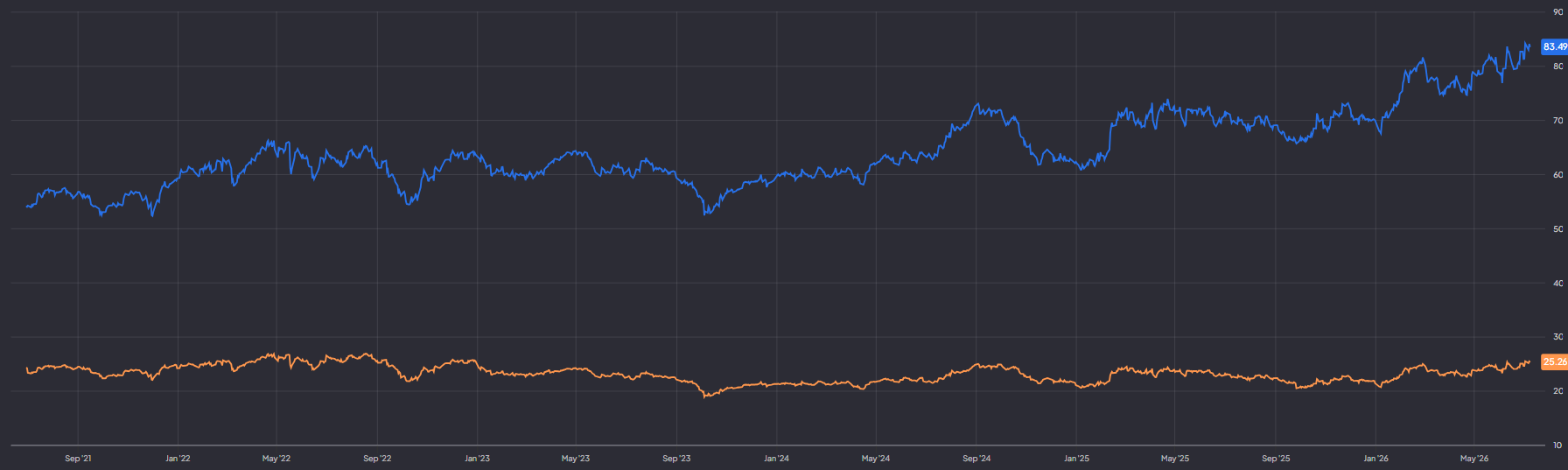
Task: Click the 20 value on price axis
Action: [x=1557, y=391]
